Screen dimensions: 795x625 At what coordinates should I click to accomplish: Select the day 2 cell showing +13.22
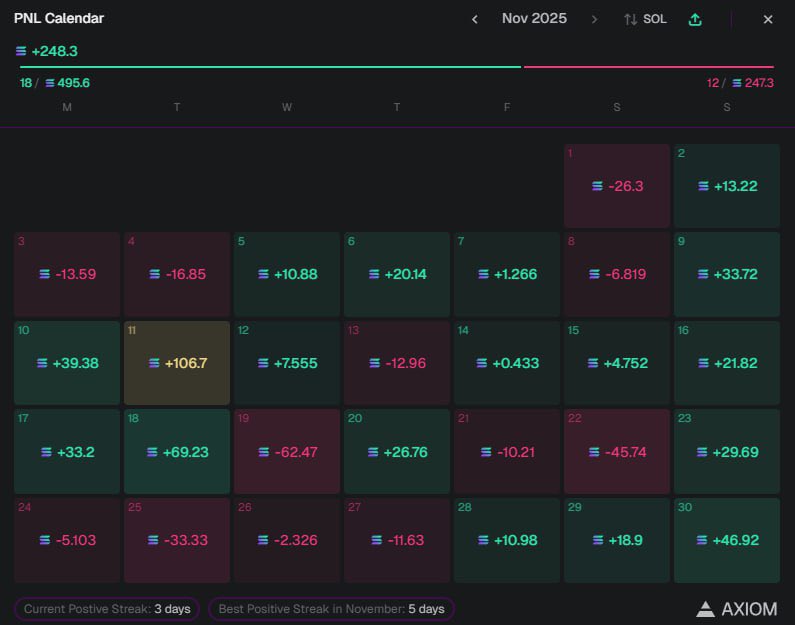click(x=727, y=186)
